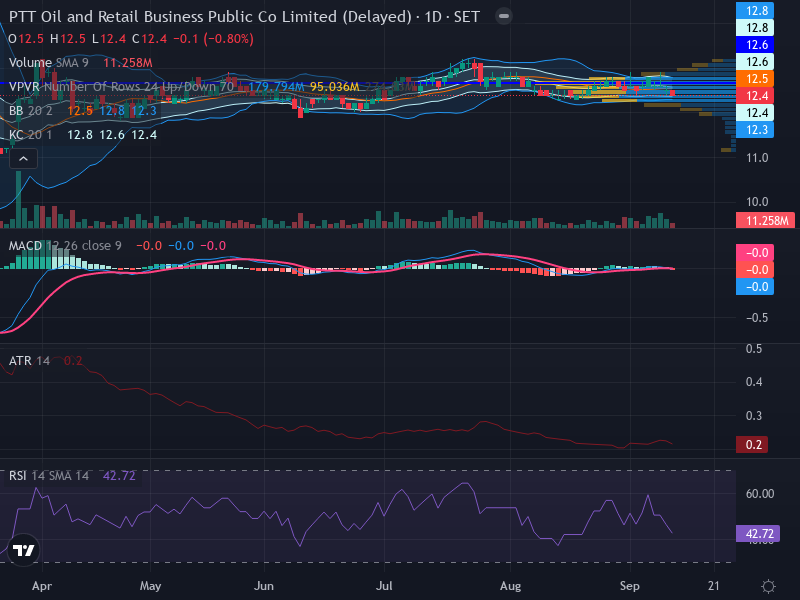Select the BB 20 2 indicator legend

[31, 111]
